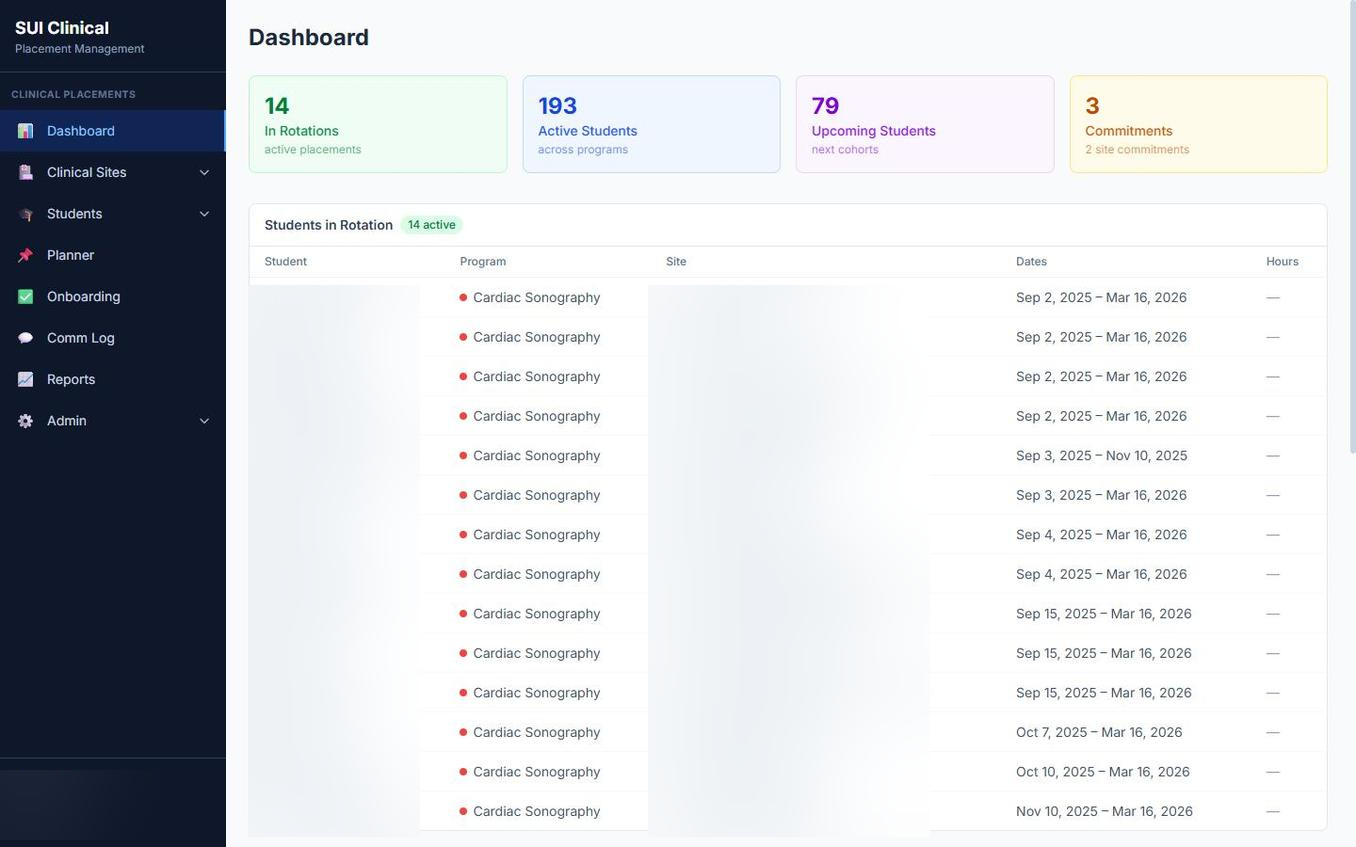Image resolution: width=1356 pixels, height=847 pixels.
Task: Click the SUI Clinical logo text
Action: (61, 28)
